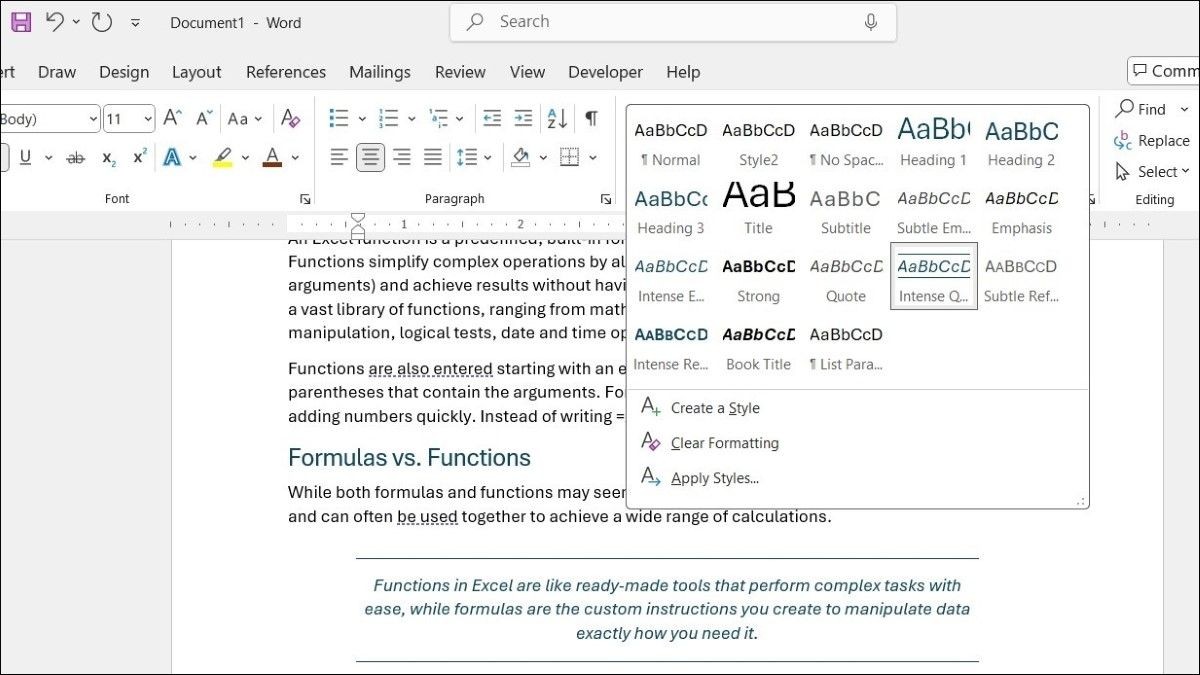Increase paragraph indent
Image resolution: width=1200 pixels, height=675 pixels.
coord(524,118)
